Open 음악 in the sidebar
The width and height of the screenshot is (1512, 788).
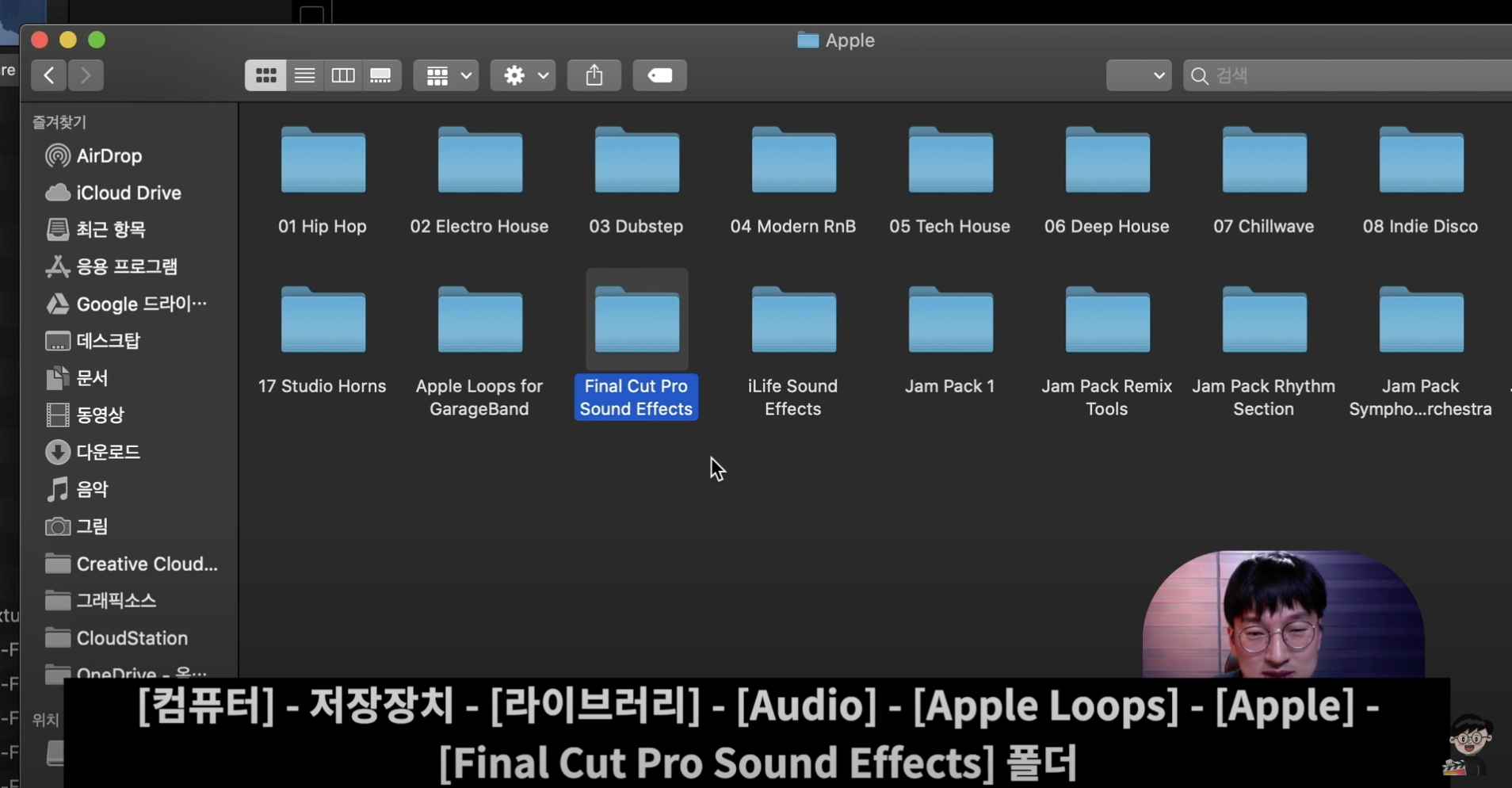(77, 489)
